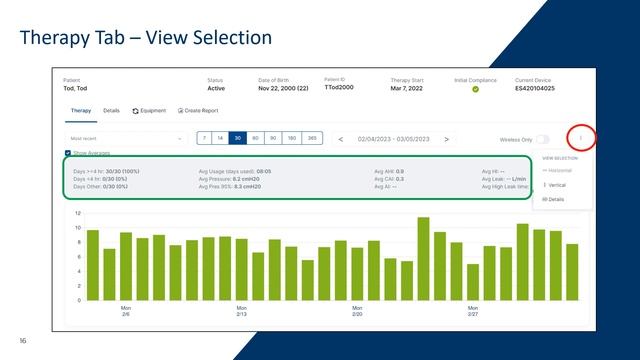
Task: Go to previous date range arrow
Action: click(x=341, y=140)
